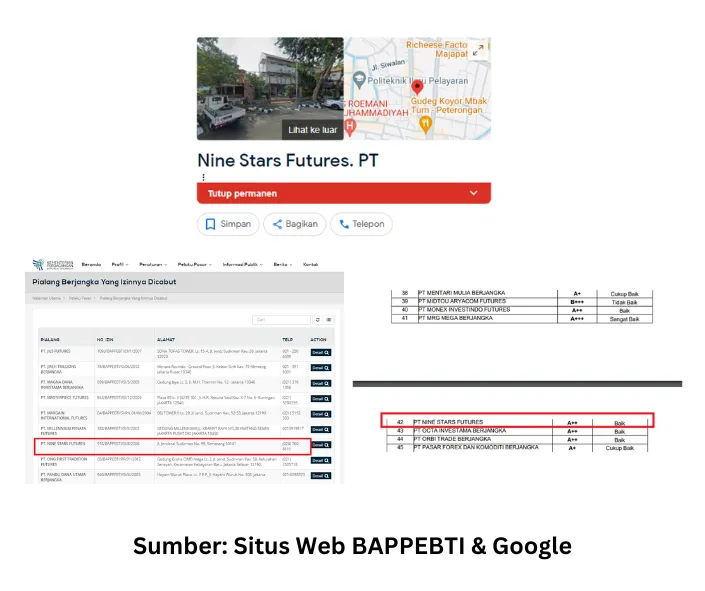Open the street view photo thumbnail
The width and height of the screenshot is (705, 591).
click(270, 89)
